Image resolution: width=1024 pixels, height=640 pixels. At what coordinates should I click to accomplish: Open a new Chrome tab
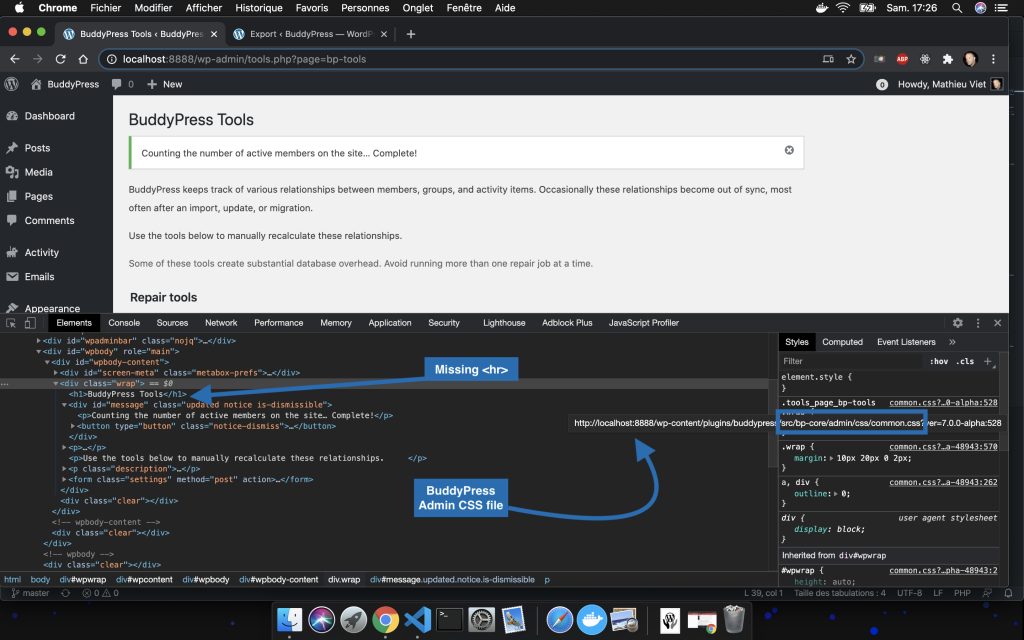point(411,34)
